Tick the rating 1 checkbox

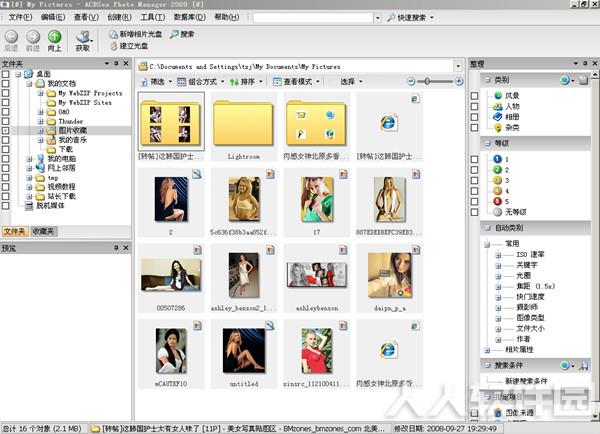coord(474,159)
